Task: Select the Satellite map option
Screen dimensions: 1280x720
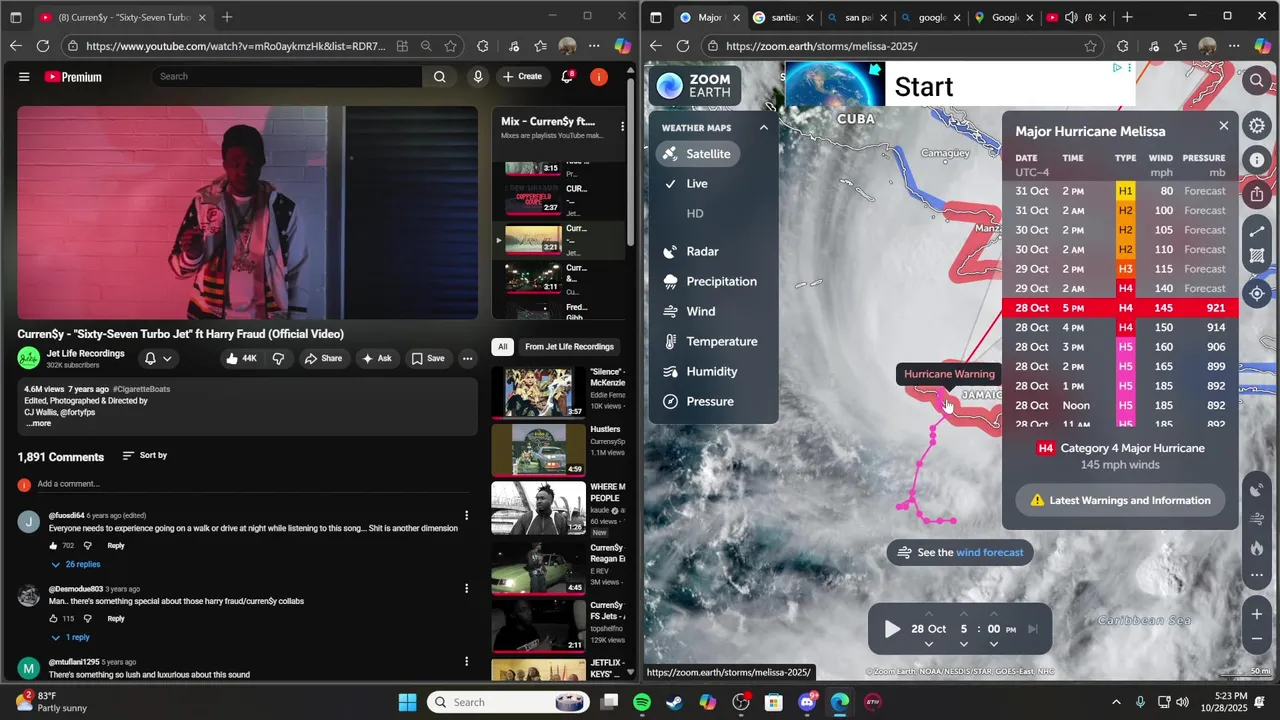Action: pos(698,154)
